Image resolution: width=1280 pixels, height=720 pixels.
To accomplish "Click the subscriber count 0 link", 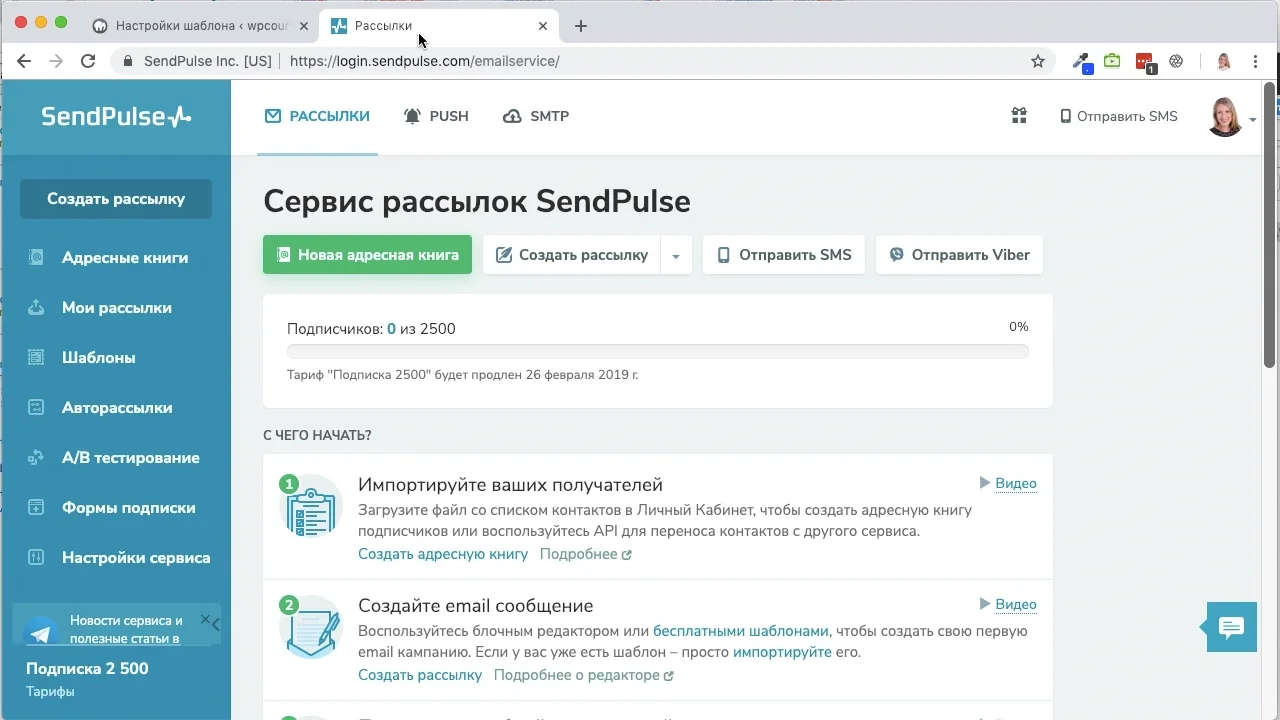I will (391, 329).
